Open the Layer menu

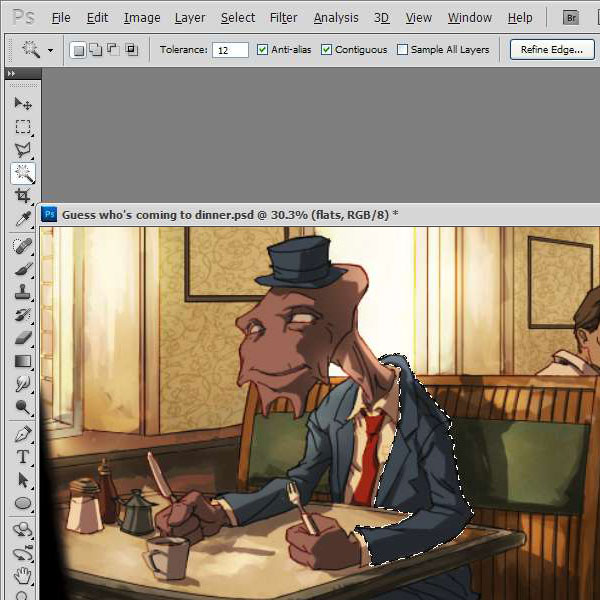(190, 18)
